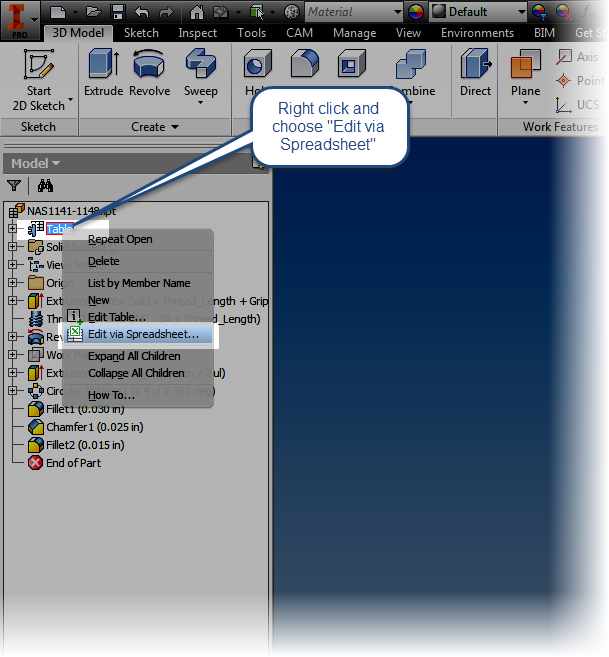This screenshot has width=609, height=657.
Task: Switch to the Sketch tab
Action: [x=141, y=33]
